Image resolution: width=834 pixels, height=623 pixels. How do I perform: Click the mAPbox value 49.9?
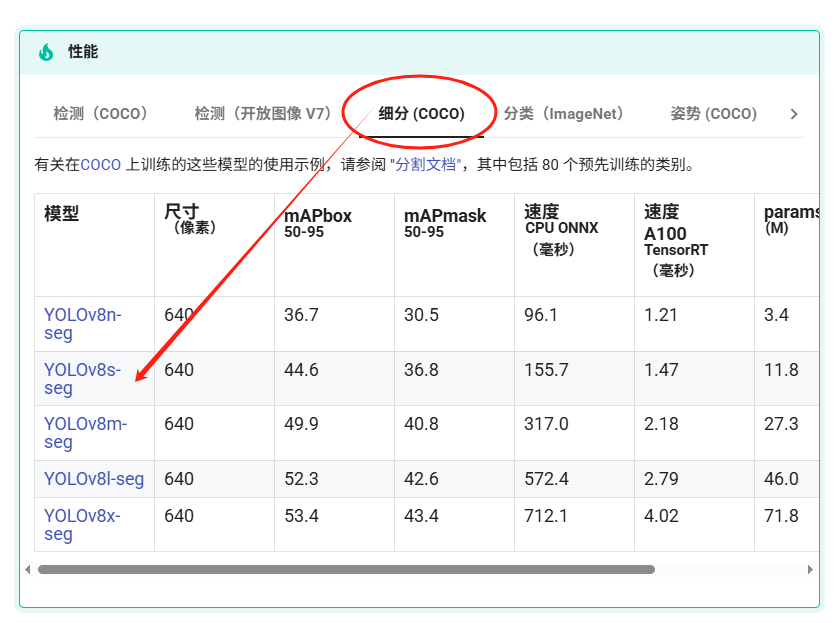point(301,423)
